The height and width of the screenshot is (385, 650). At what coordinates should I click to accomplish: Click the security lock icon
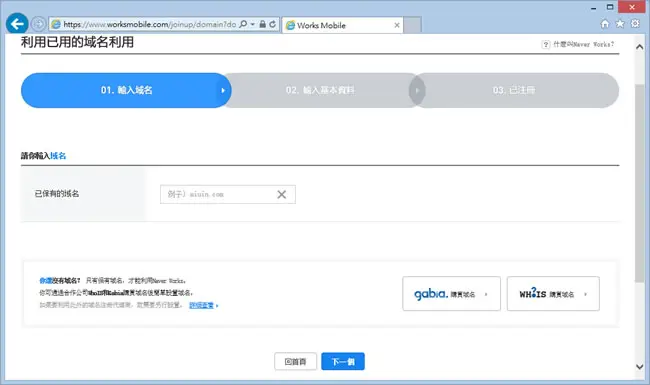pos(262,24)
